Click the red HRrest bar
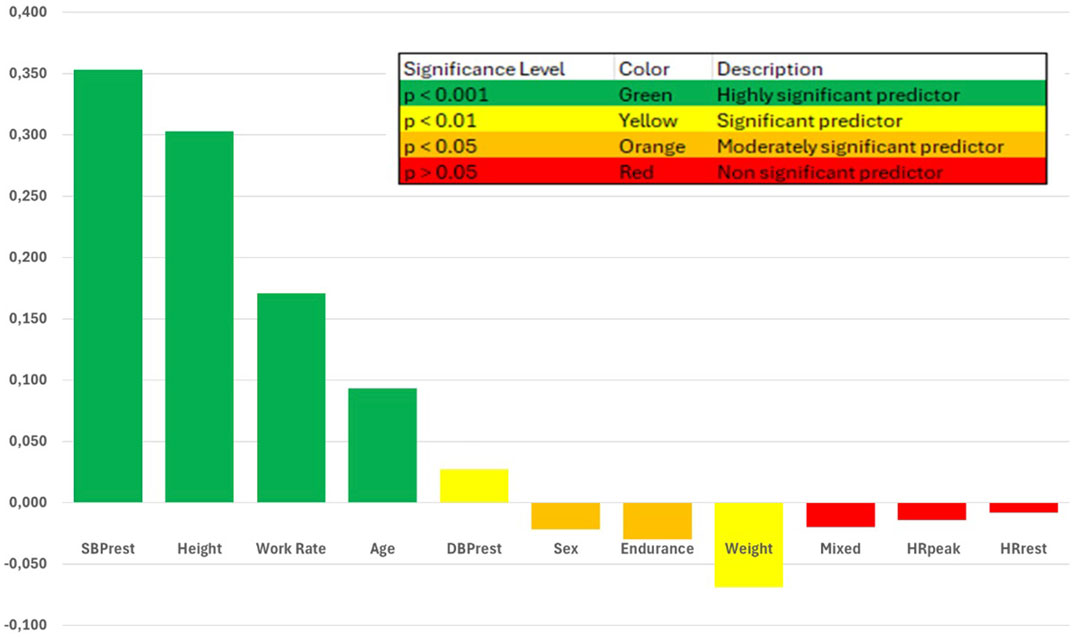1072x637 pixels. pyautogui.click(x=1023, y=508)
